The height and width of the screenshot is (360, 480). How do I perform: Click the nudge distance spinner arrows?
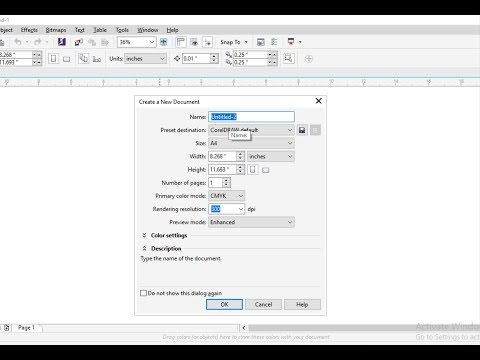[x=214, y=59]
